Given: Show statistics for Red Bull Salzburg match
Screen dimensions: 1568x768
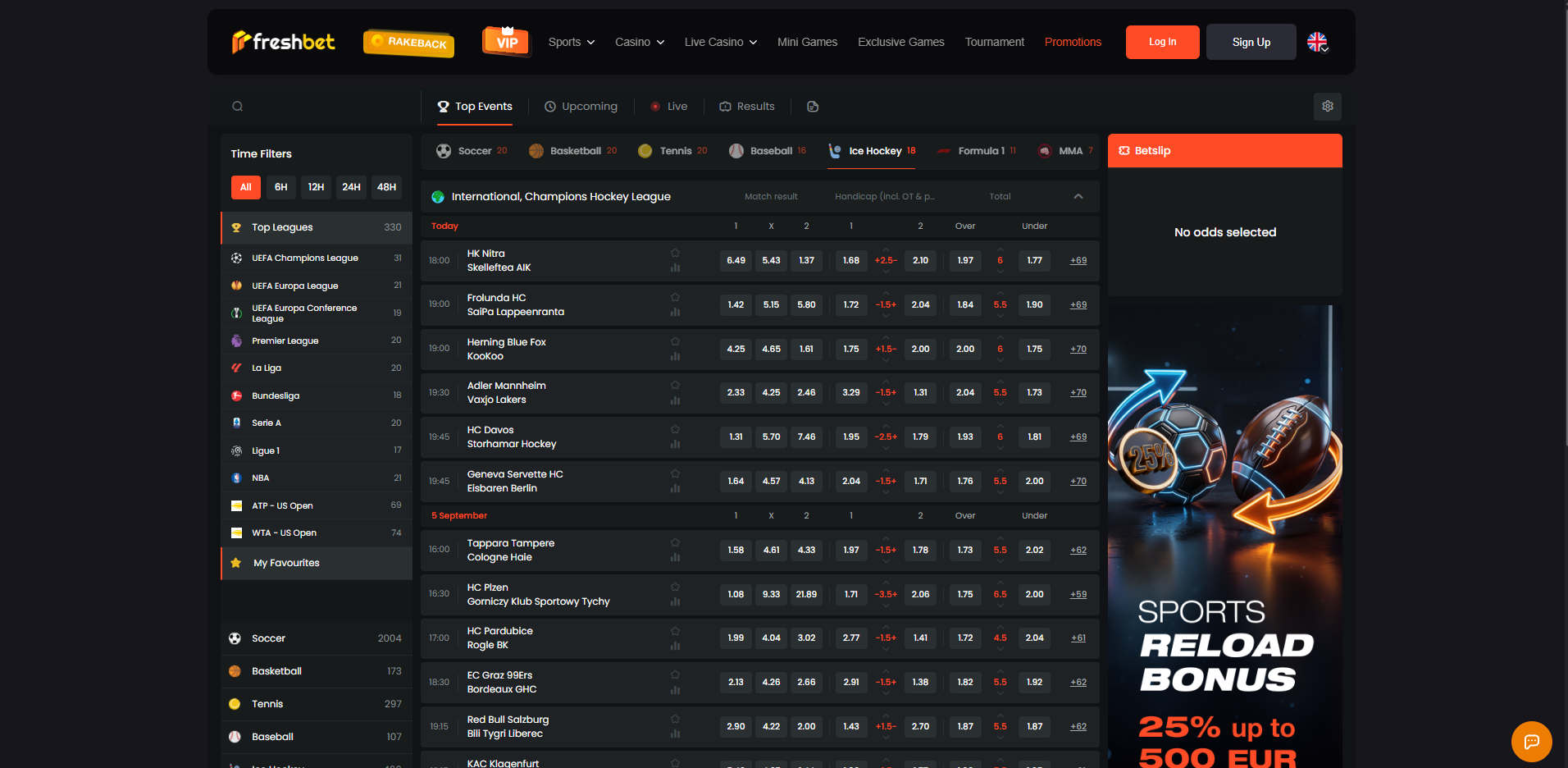Looking at the screenshot, I should [675, 735].
